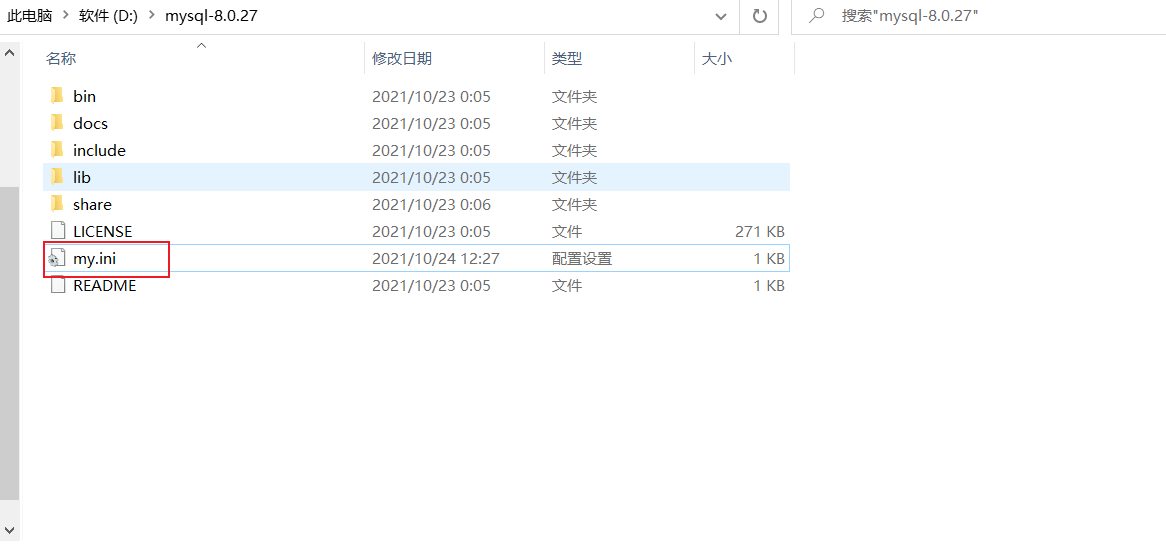Click the 配置设置 type cell

[582, 259]
